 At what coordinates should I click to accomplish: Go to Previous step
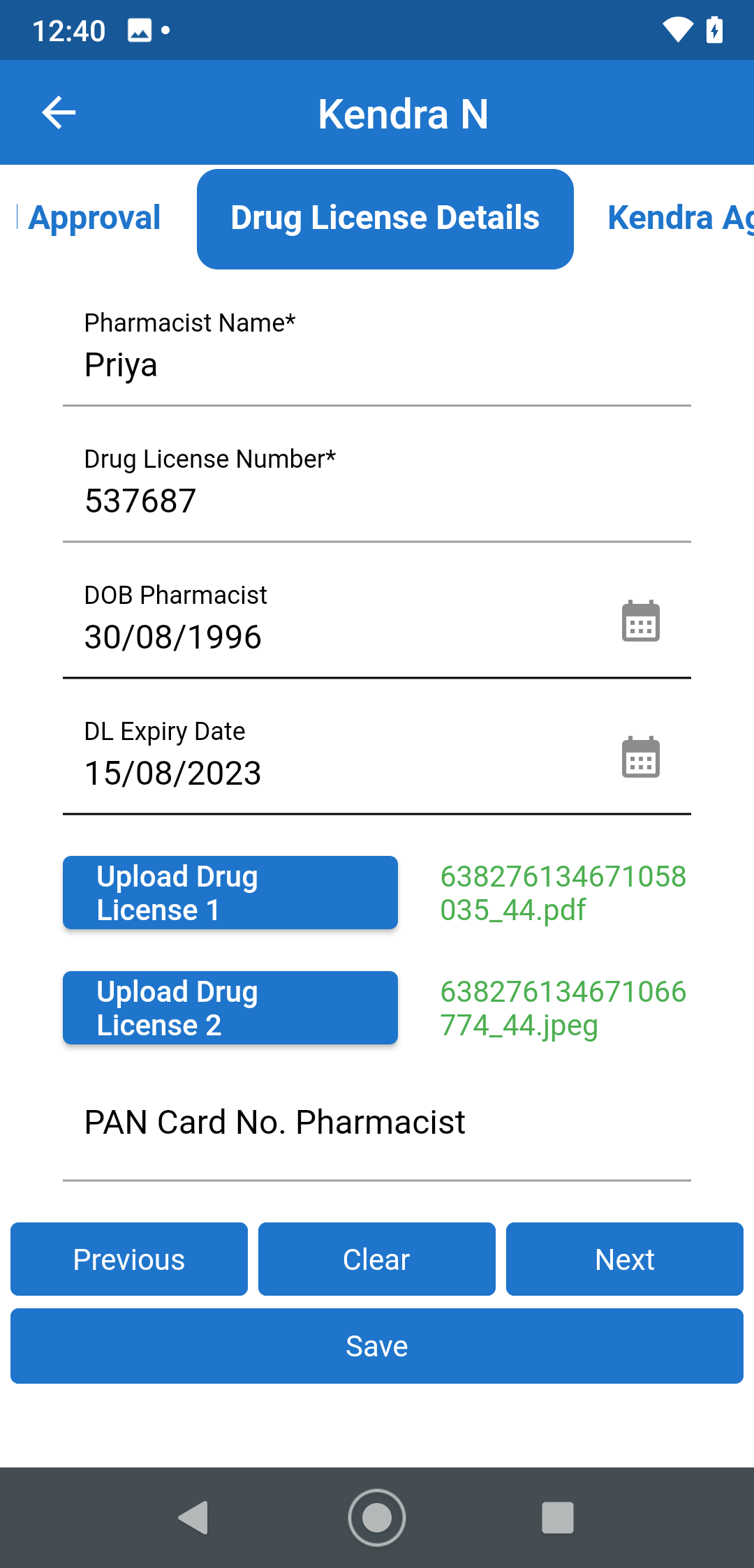click(x=129, y=1259)
